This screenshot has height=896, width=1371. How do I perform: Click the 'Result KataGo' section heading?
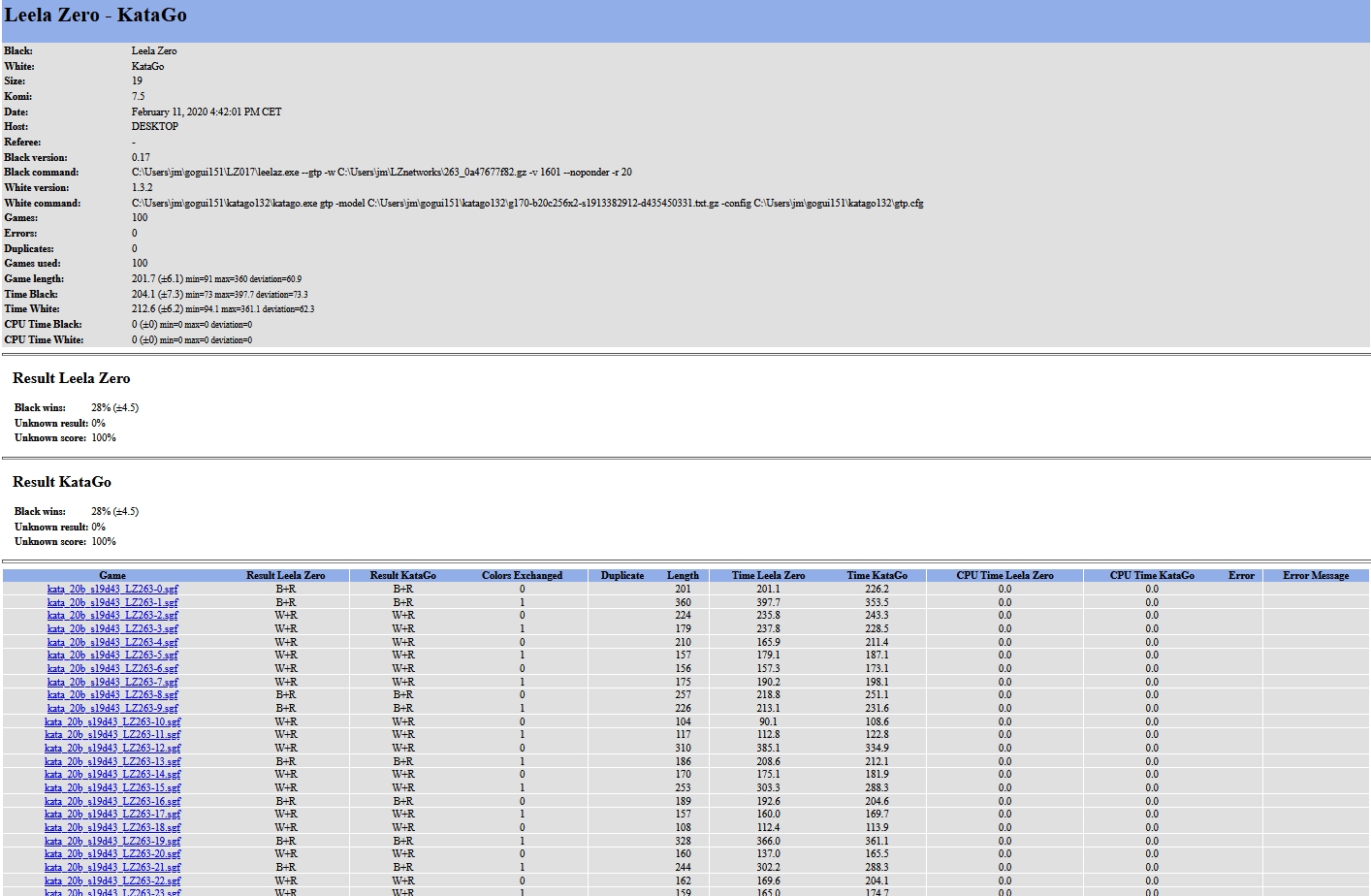pos(62,482)
